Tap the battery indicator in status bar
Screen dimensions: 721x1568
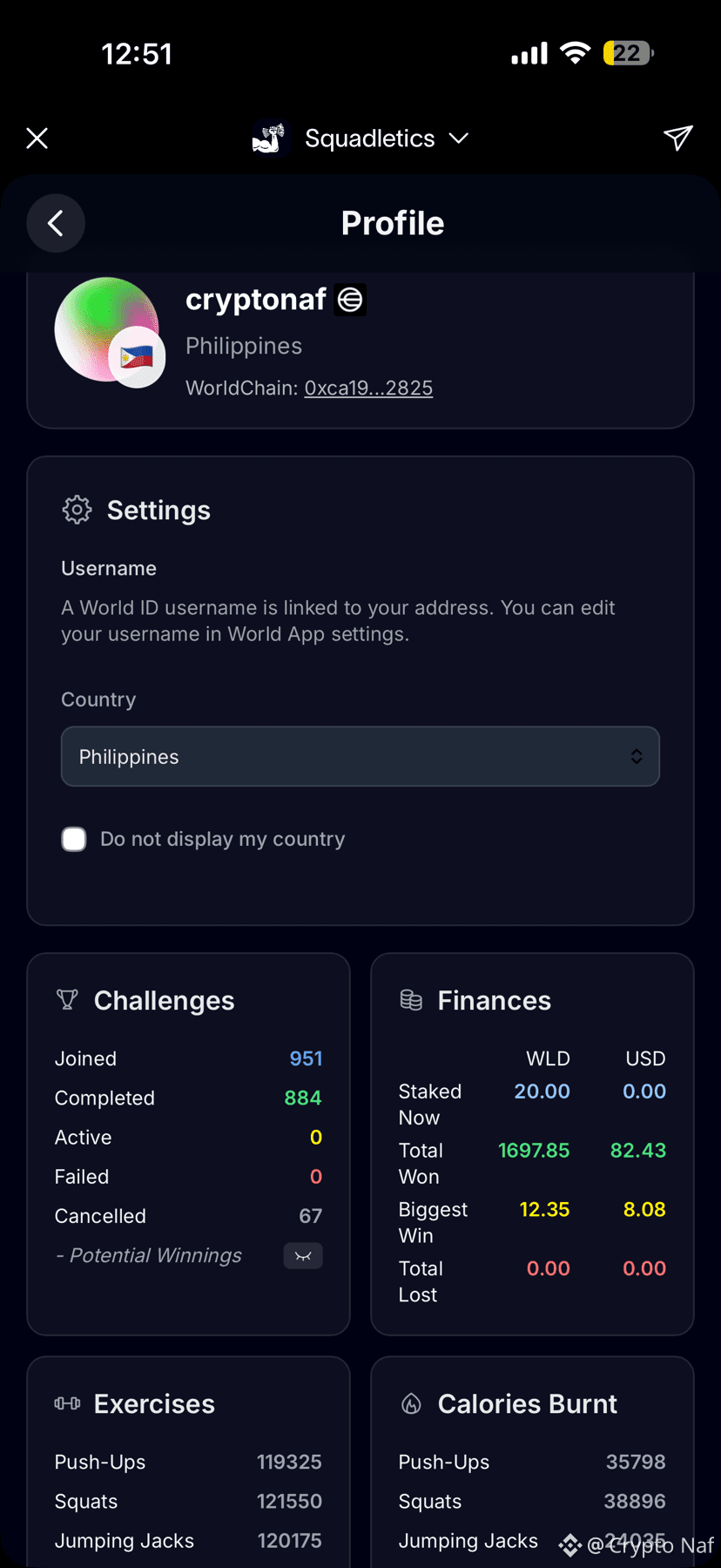[x=628, y=53]
